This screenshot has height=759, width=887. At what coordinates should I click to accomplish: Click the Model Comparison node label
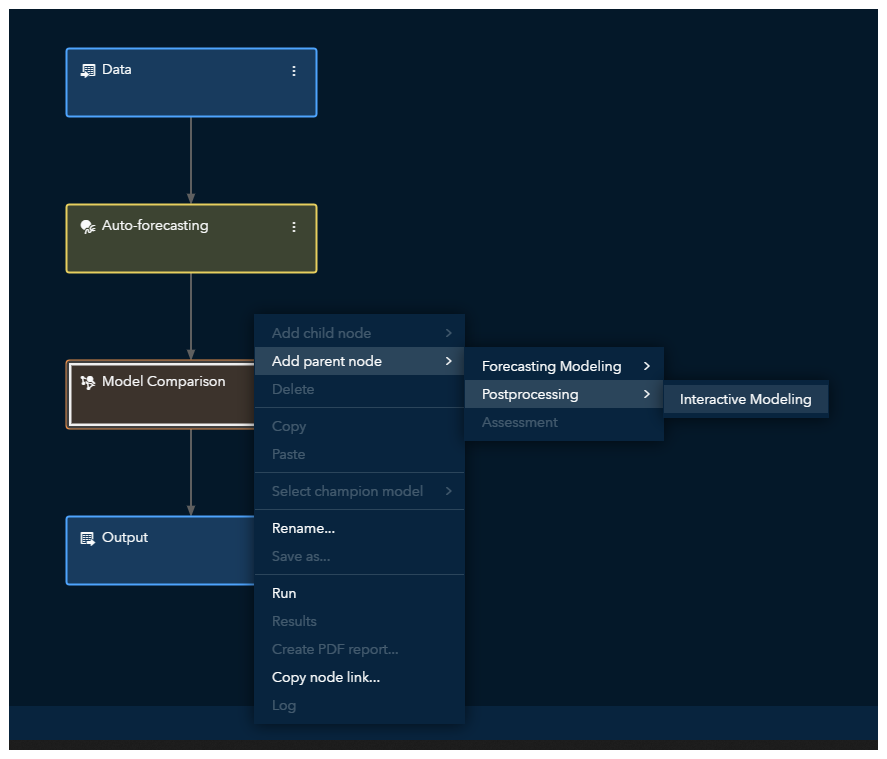(164, 381)
